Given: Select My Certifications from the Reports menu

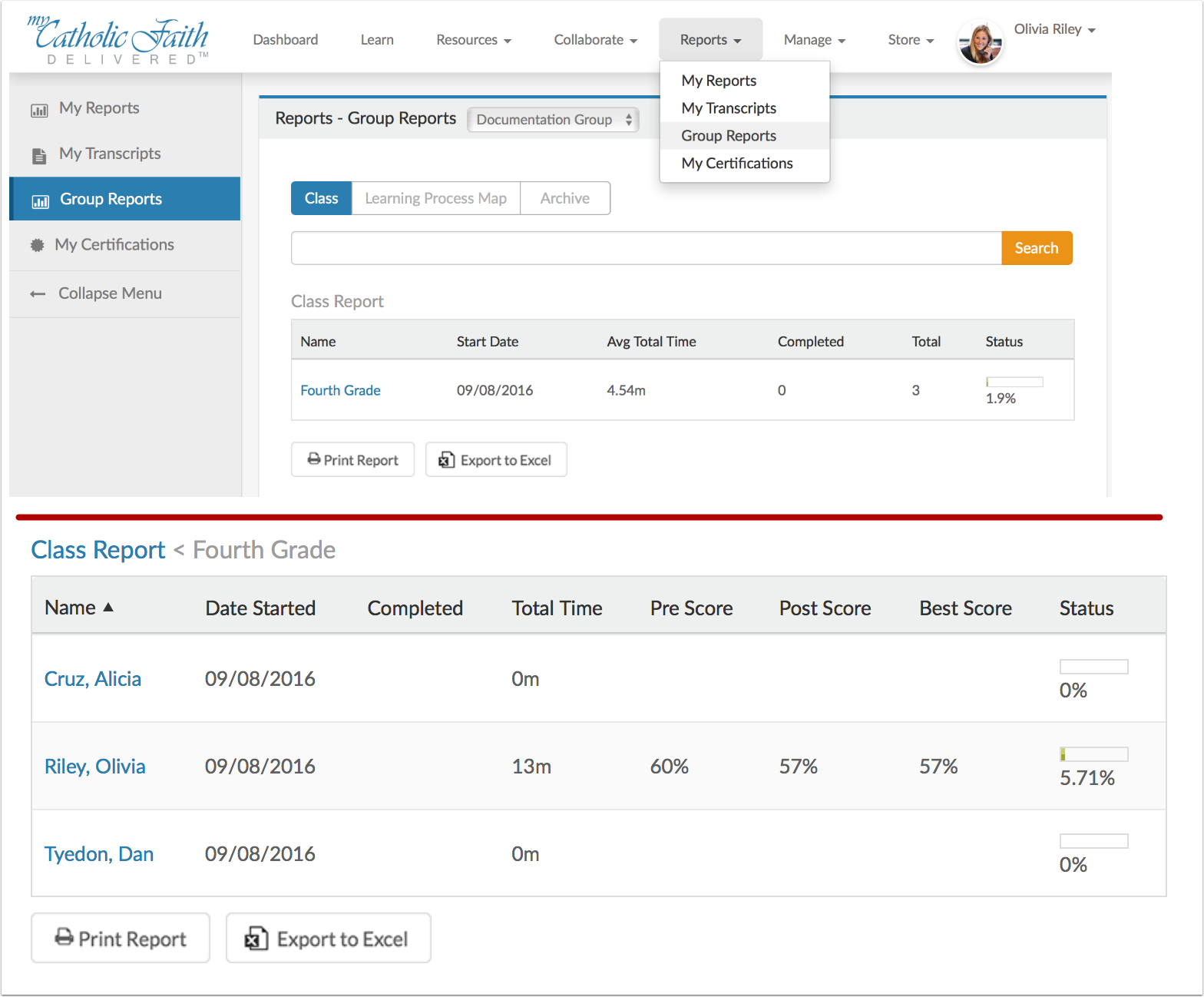Looking at the screenshot, I should tap(736, 164).
